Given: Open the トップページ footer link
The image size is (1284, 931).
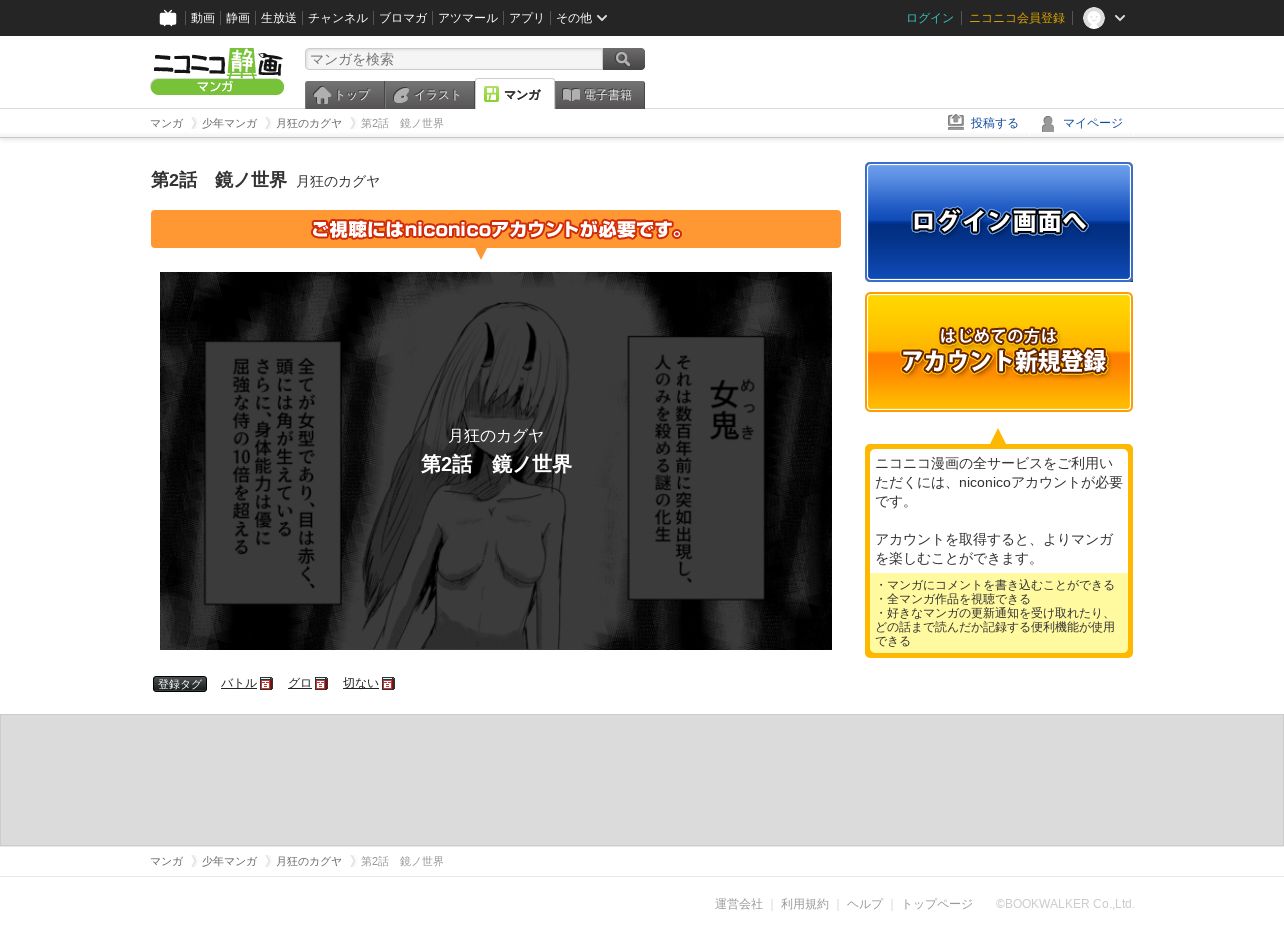Looking at the screenshot, I should tap(937, 904).
